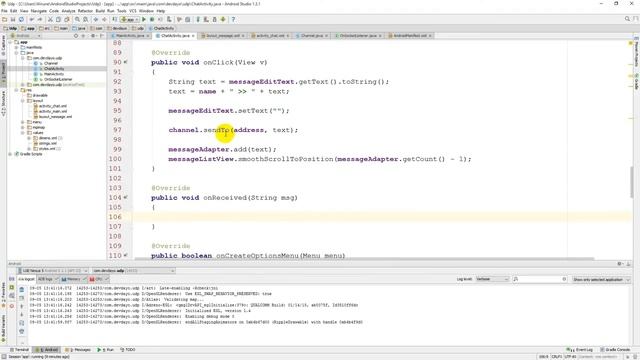Viewport: 640px width, 360px height.
Task: Open the device selector dropdown
Action: tap(53, 271)
